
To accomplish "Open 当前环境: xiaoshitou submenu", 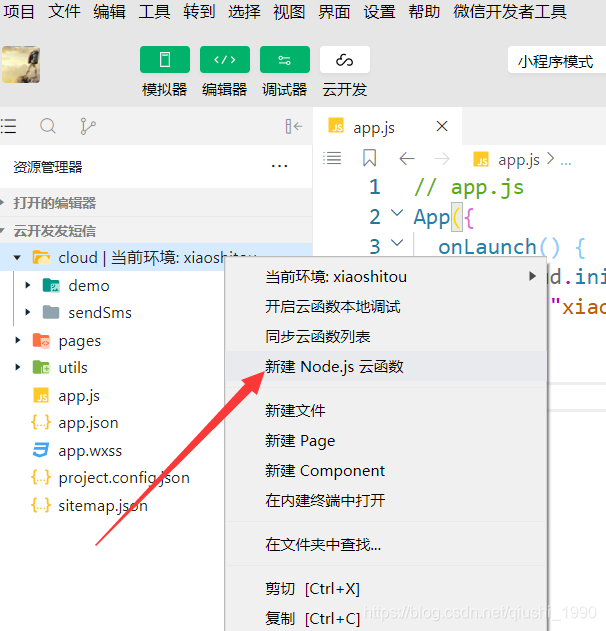I will click(x=385, y=276).
